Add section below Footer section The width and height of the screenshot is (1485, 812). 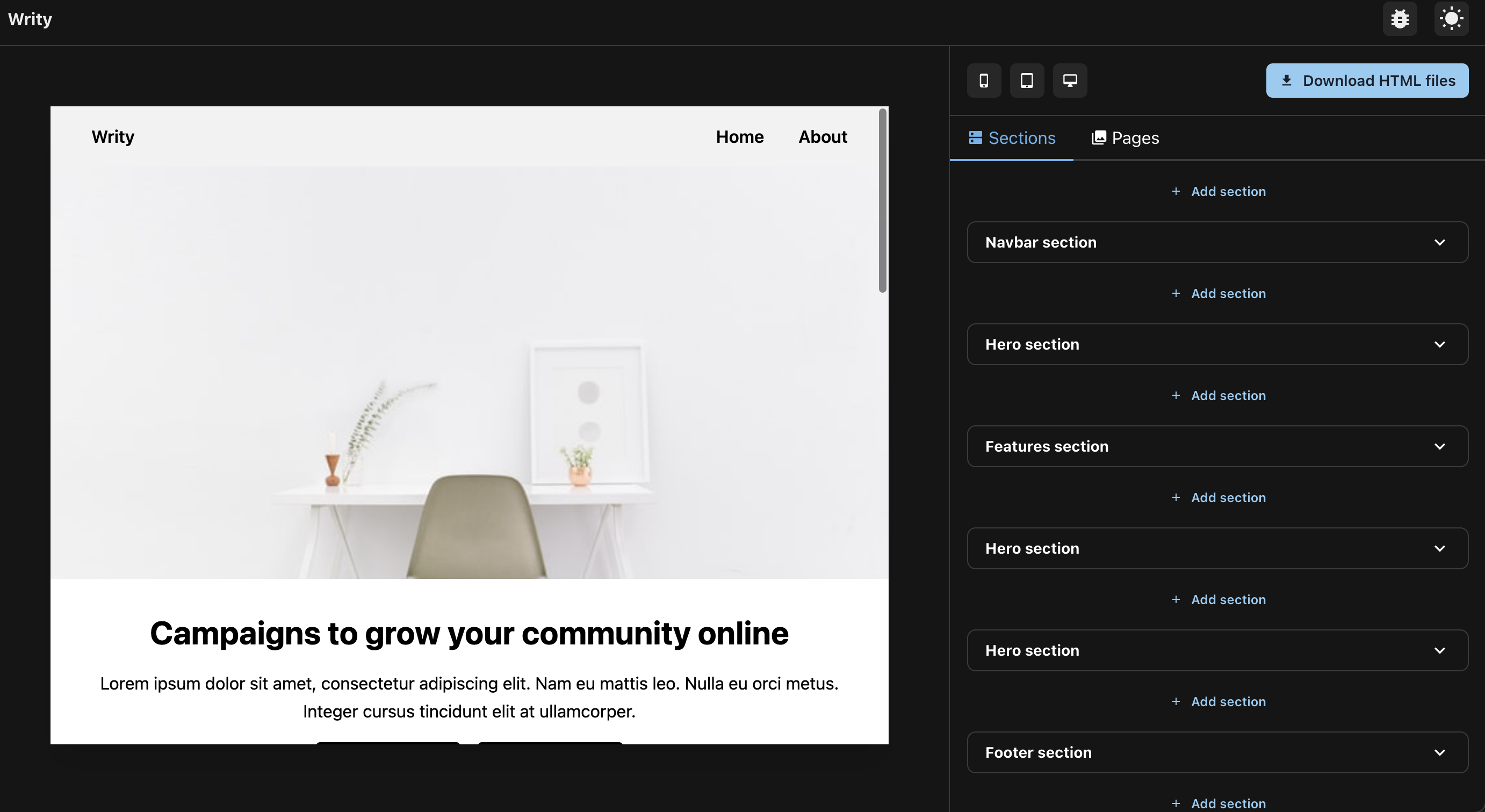(x=1218, y=803)
